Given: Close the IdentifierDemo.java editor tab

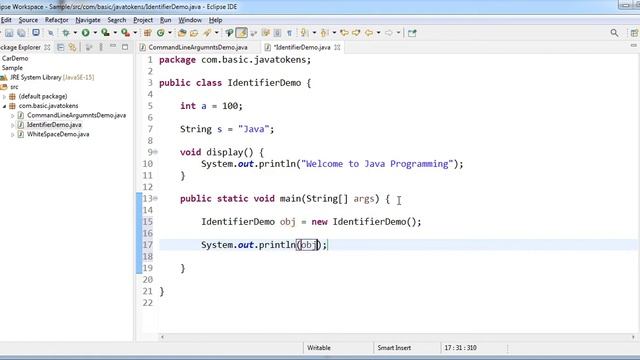Looking at the screenshot, I should (337, 47).
